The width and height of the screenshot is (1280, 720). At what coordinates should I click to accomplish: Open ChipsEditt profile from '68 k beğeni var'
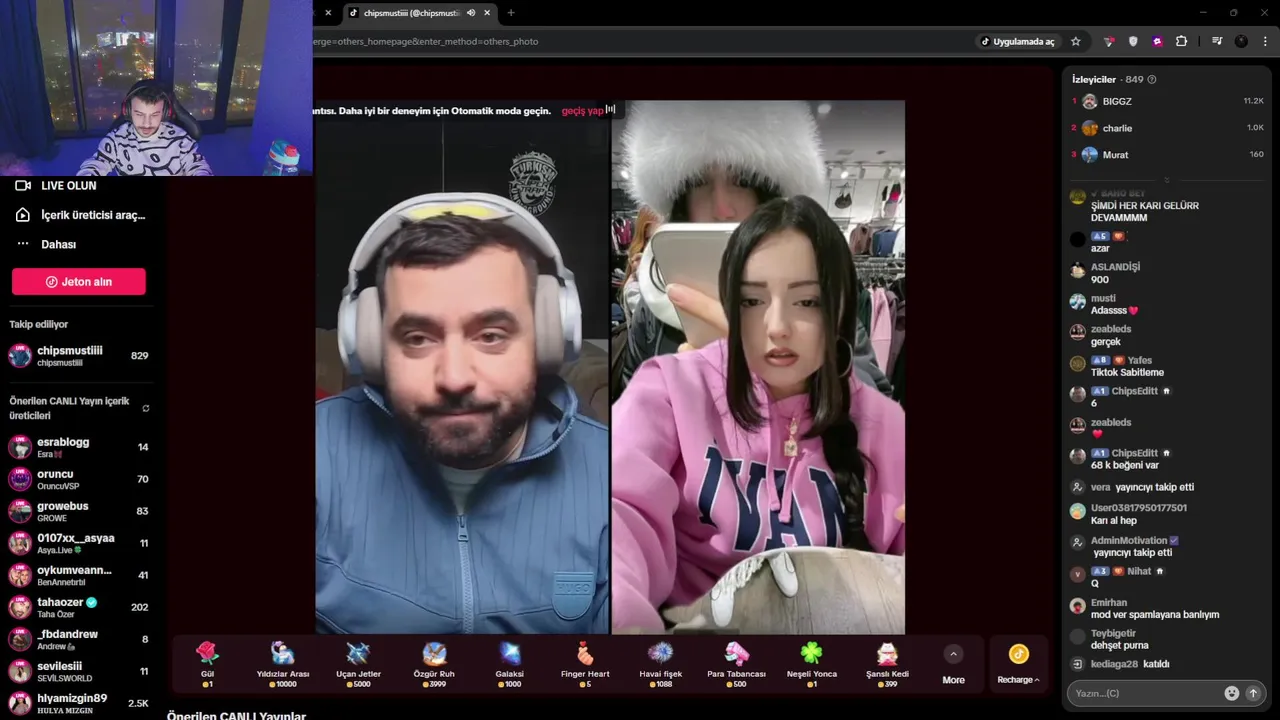[x=1134, y=453]
